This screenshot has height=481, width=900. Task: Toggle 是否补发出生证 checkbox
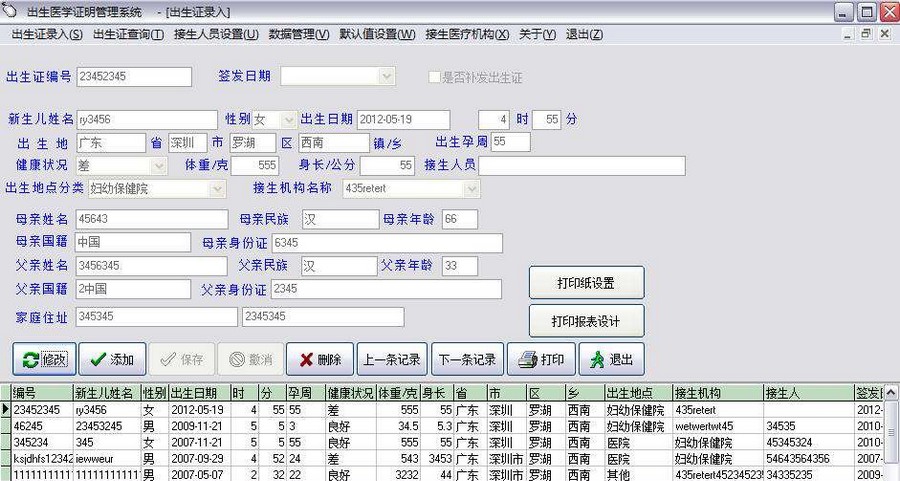[x=435, y=77]
